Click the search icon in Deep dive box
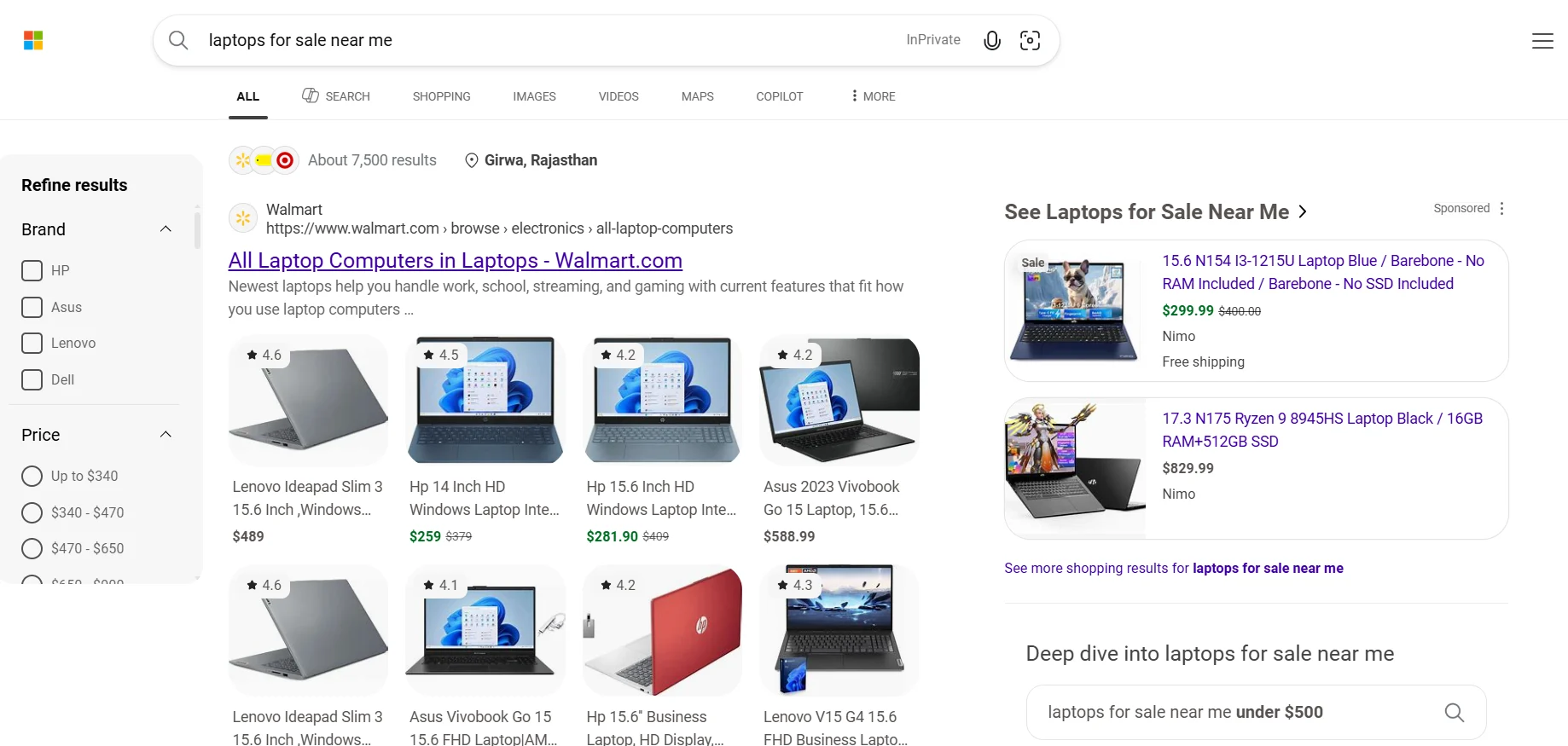The image size is (1568, 746). 1454,712
